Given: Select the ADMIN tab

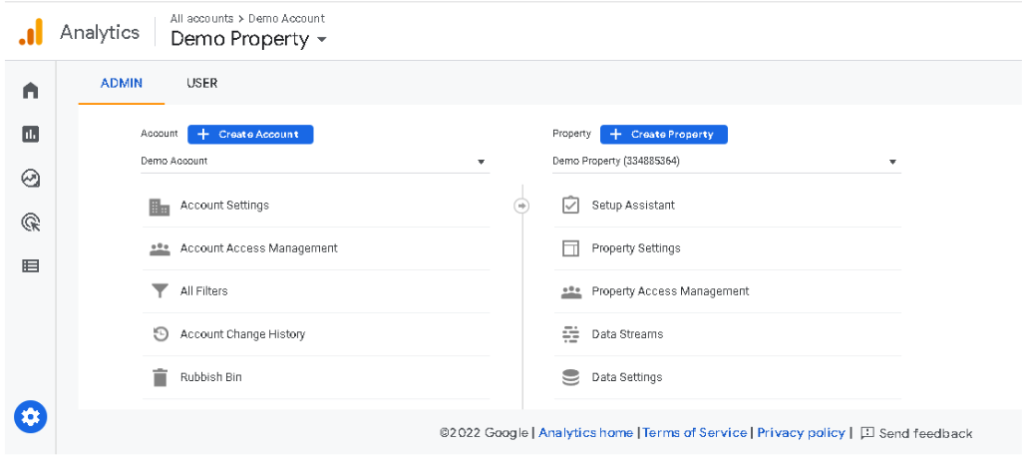Looking at the screenshot, I should point(121,83).
